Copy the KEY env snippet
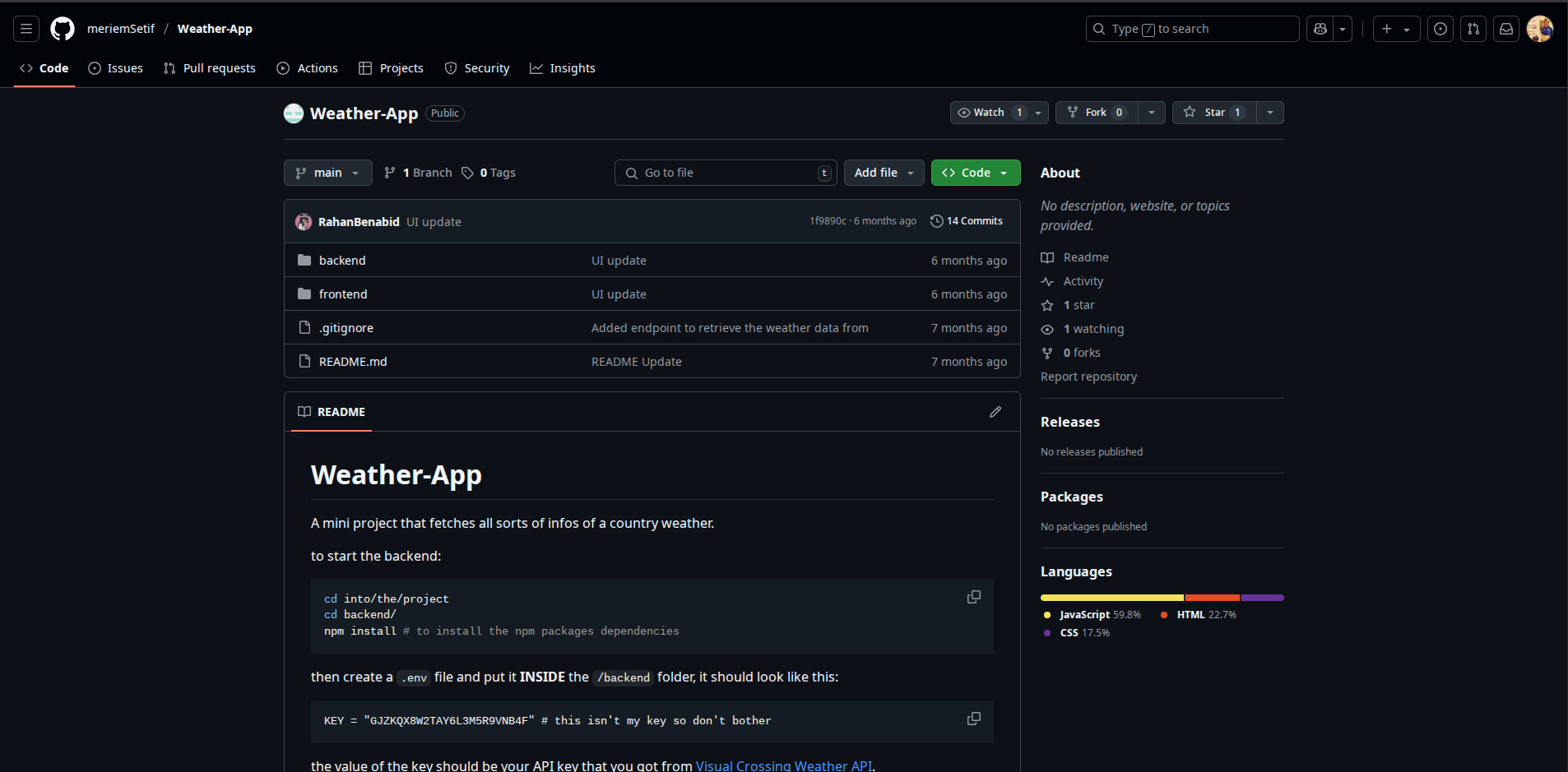Screen dimensions: 1568x772 pos(974,719)
